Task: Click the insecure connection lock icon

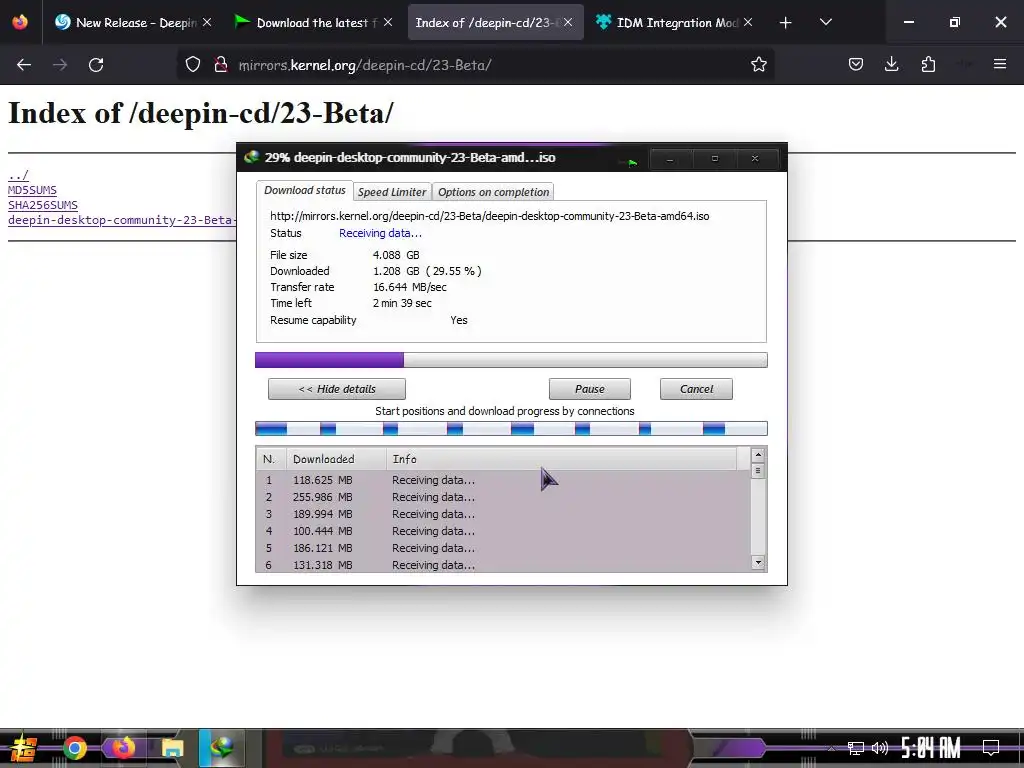Action: (221, 65)
